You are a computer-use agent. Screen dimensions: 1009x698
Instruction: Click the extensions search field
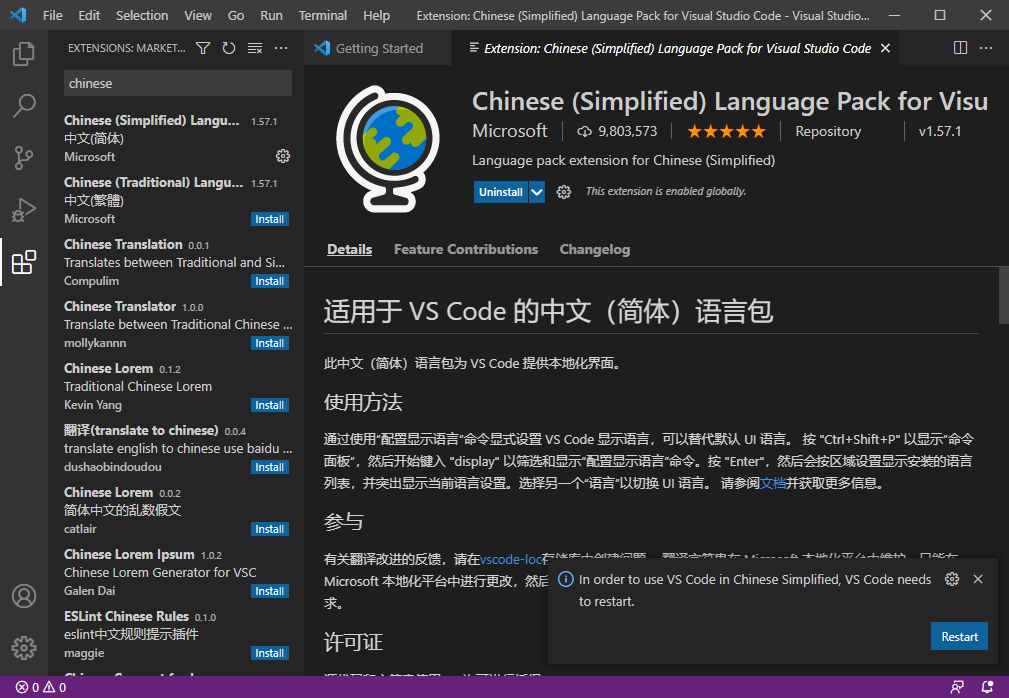click(x=178, y=84)
